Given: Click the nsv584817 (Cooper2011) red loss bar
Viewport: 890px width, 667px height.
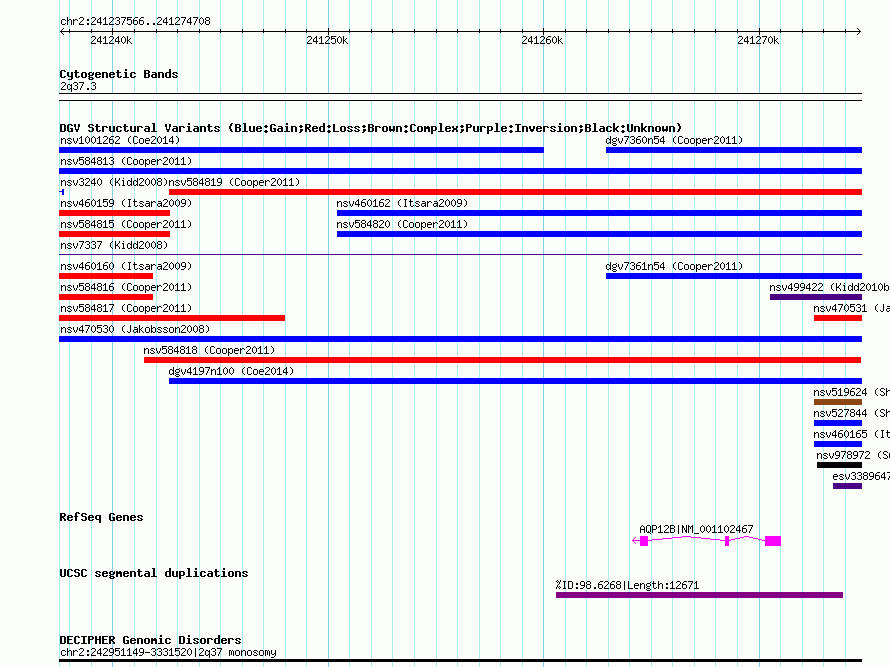Looking at the screenshot, I should (x=172, y=318).
